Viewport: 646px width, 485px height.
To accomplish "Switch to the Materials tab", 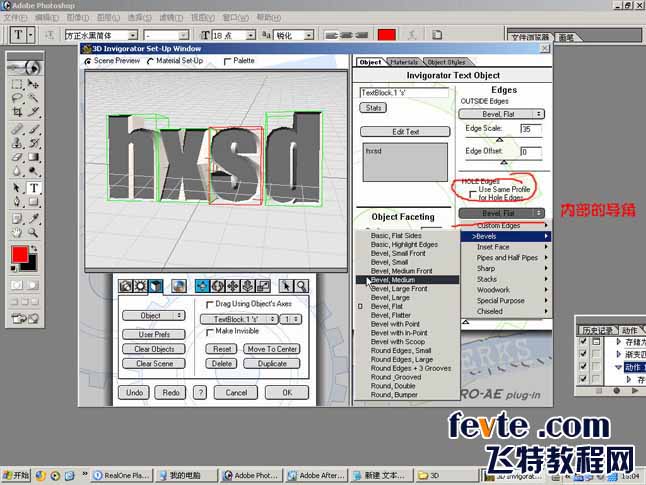I will (x=404, y=62).
